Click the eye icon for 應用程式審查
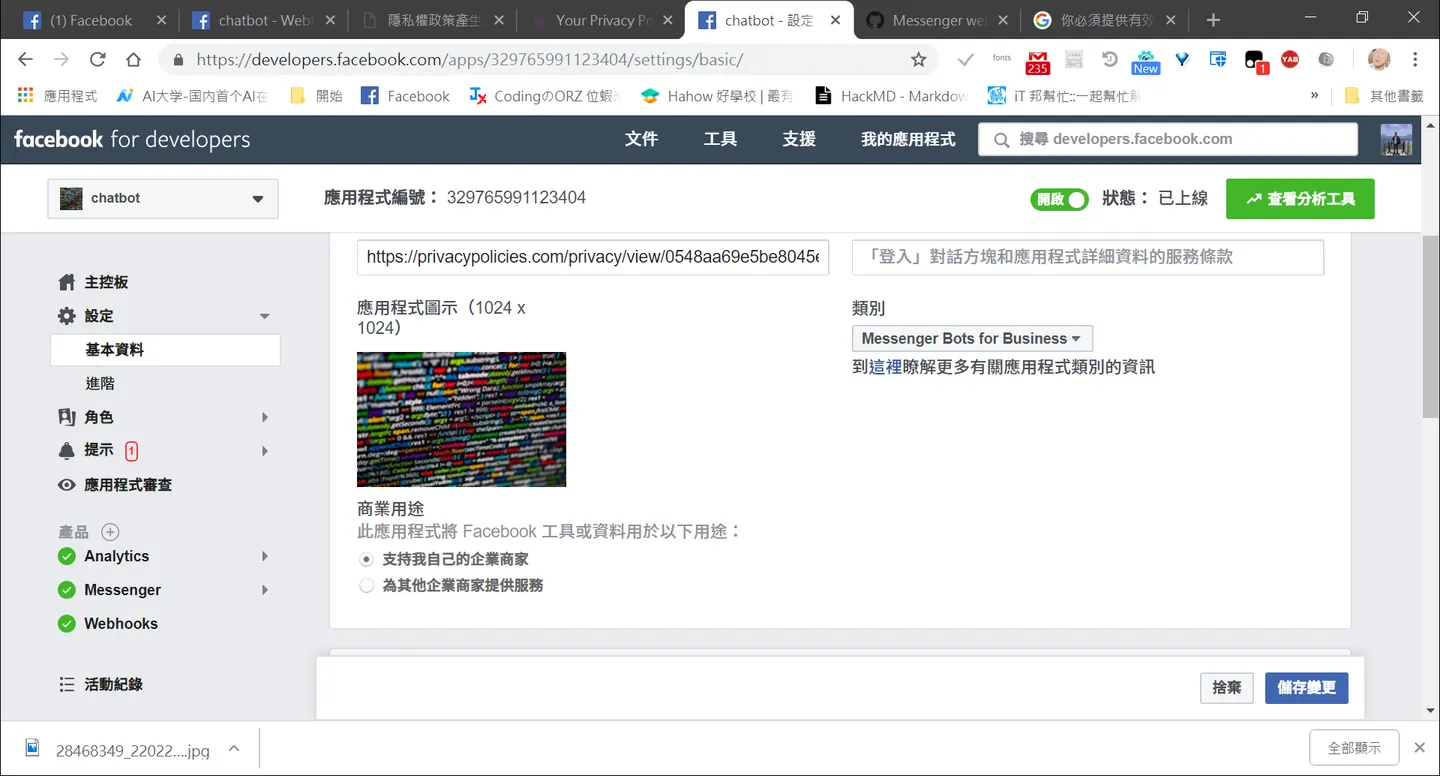 tap(67, 485)
